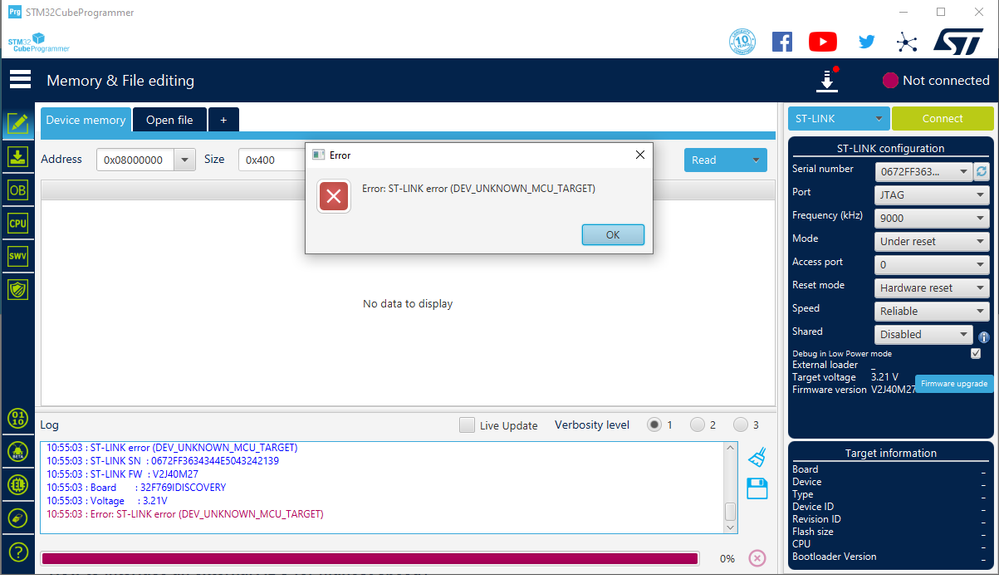The width and height of the screenshot is (999, 575).
Task: Click the log scrollbar down arrow
Action: (730, 527)
